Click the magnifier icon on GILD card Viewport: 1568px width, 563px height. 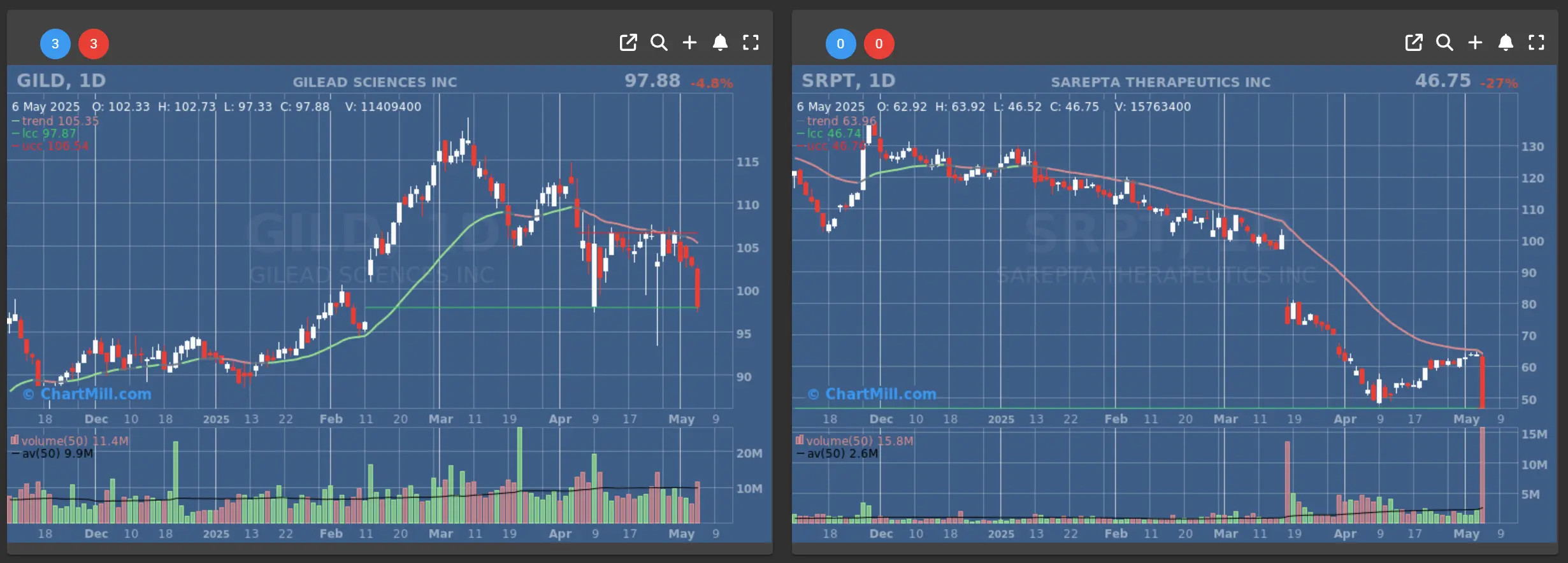[x=659, y=43]
